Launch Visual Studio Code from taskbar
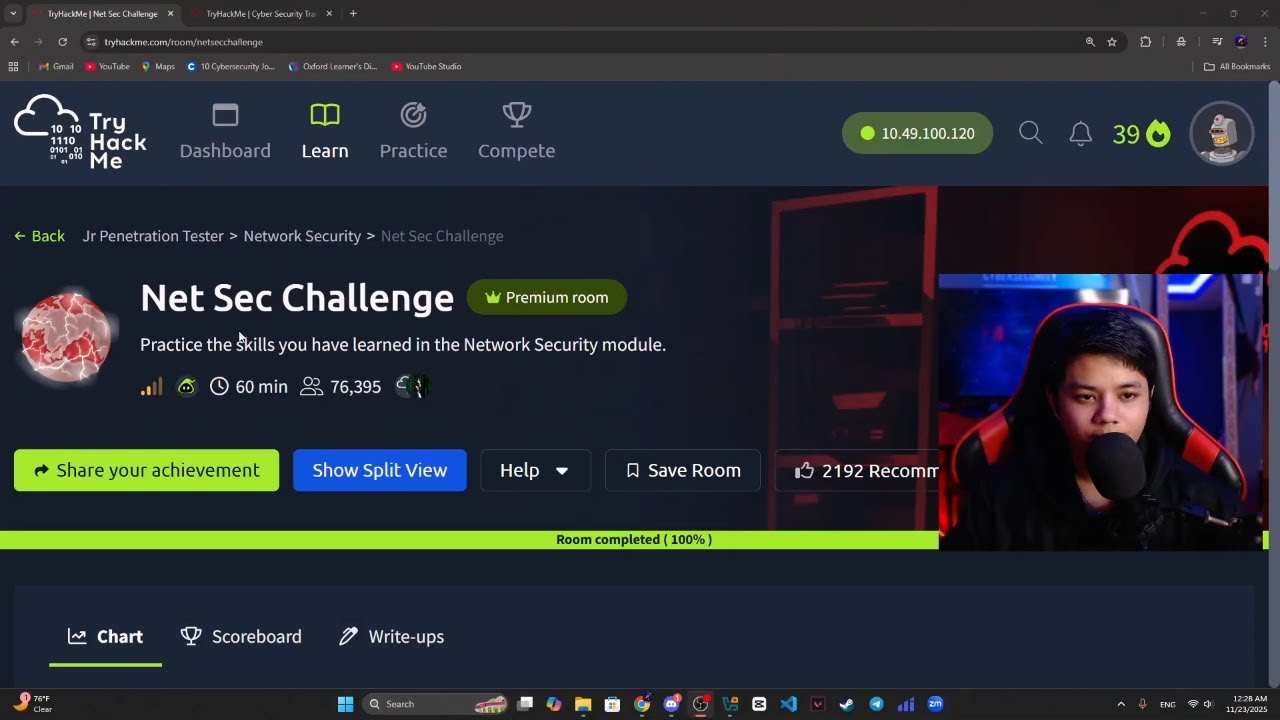The height and width of the screenshot is (720, 1280). [x=788, y=704]
